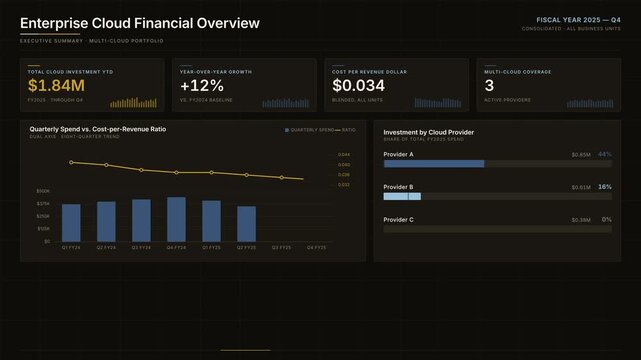Click the $1.84M investment value

pyautogui.click(x=56, y=85)
